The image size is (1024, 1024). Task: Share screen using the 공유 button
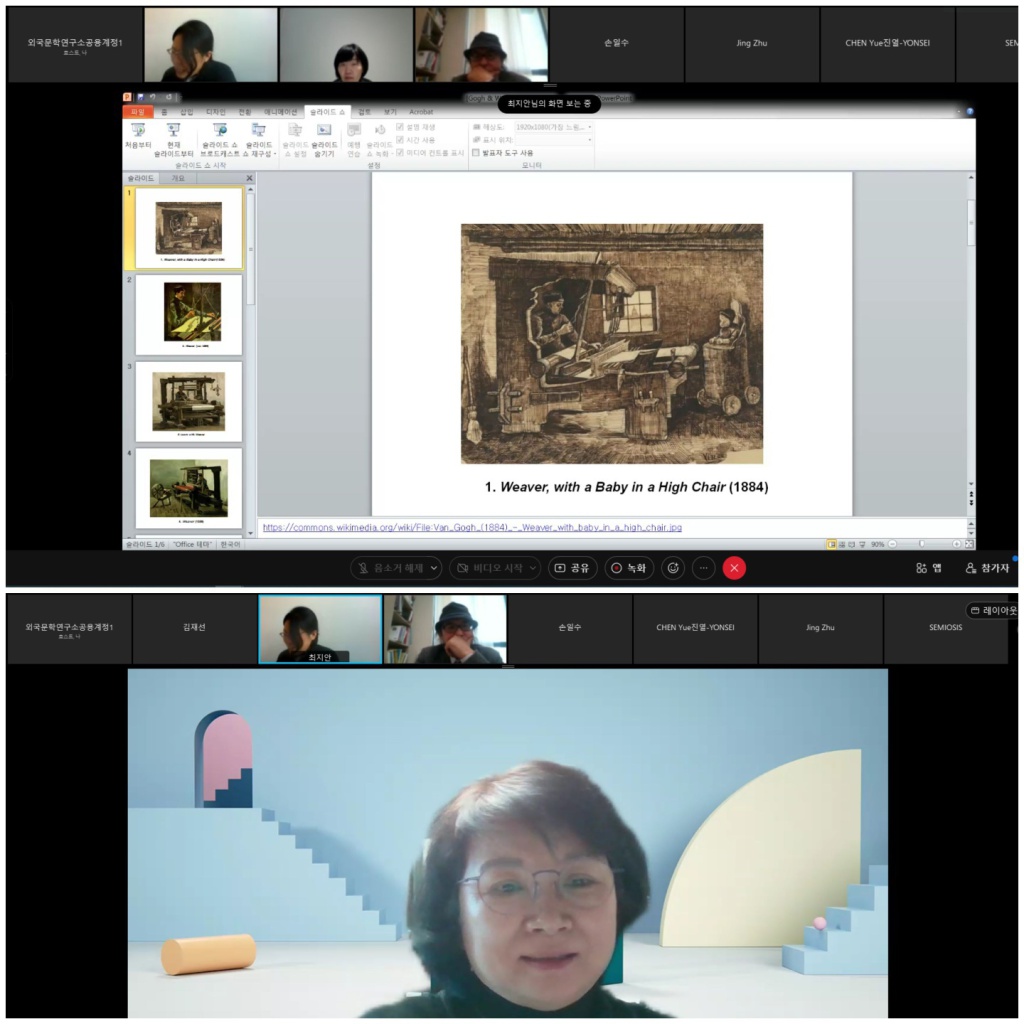(x=572, y=568)
